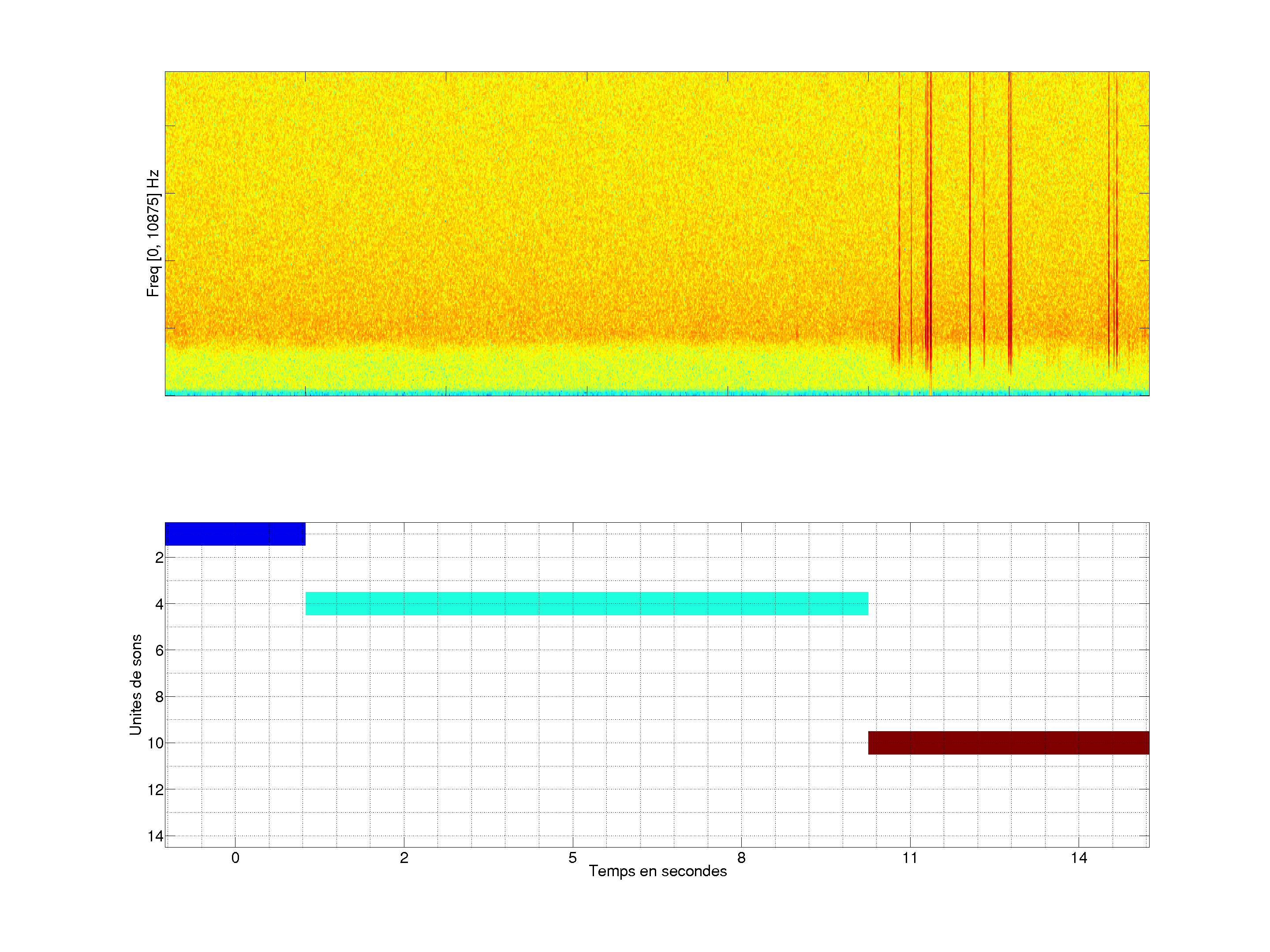
Task: Click the x-axis tick label 2
Action: (404, 858)
